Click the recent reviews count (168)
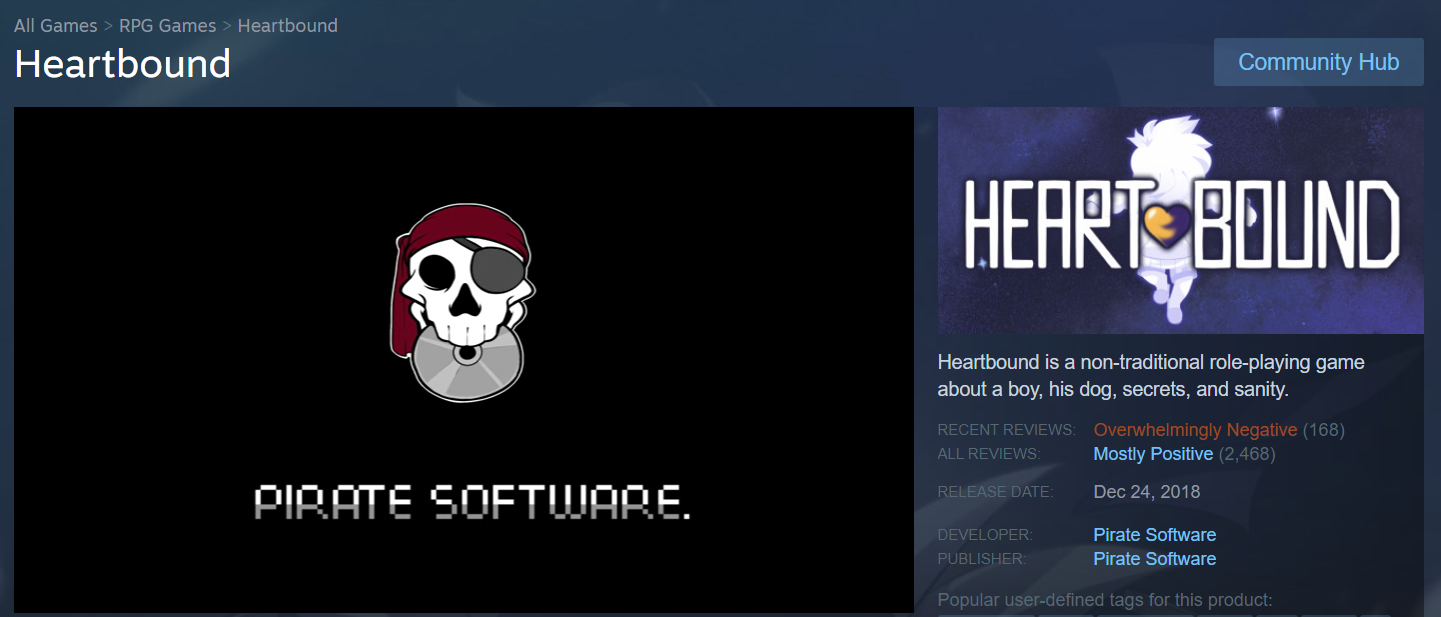The width and height of the screenshot is (1441, 617). pyautogui.click(x=1323, y=430)
